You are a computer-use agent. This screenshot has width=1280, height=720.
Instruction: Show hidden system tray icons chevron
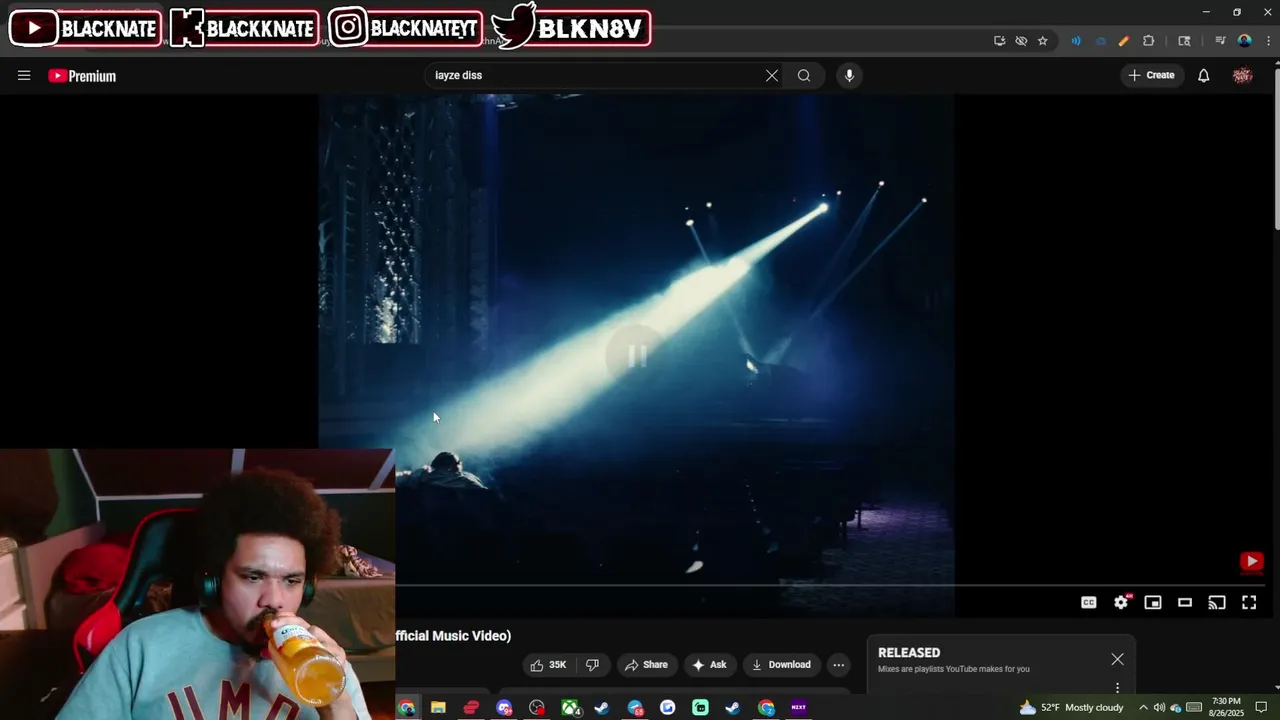click(1143, 708)
